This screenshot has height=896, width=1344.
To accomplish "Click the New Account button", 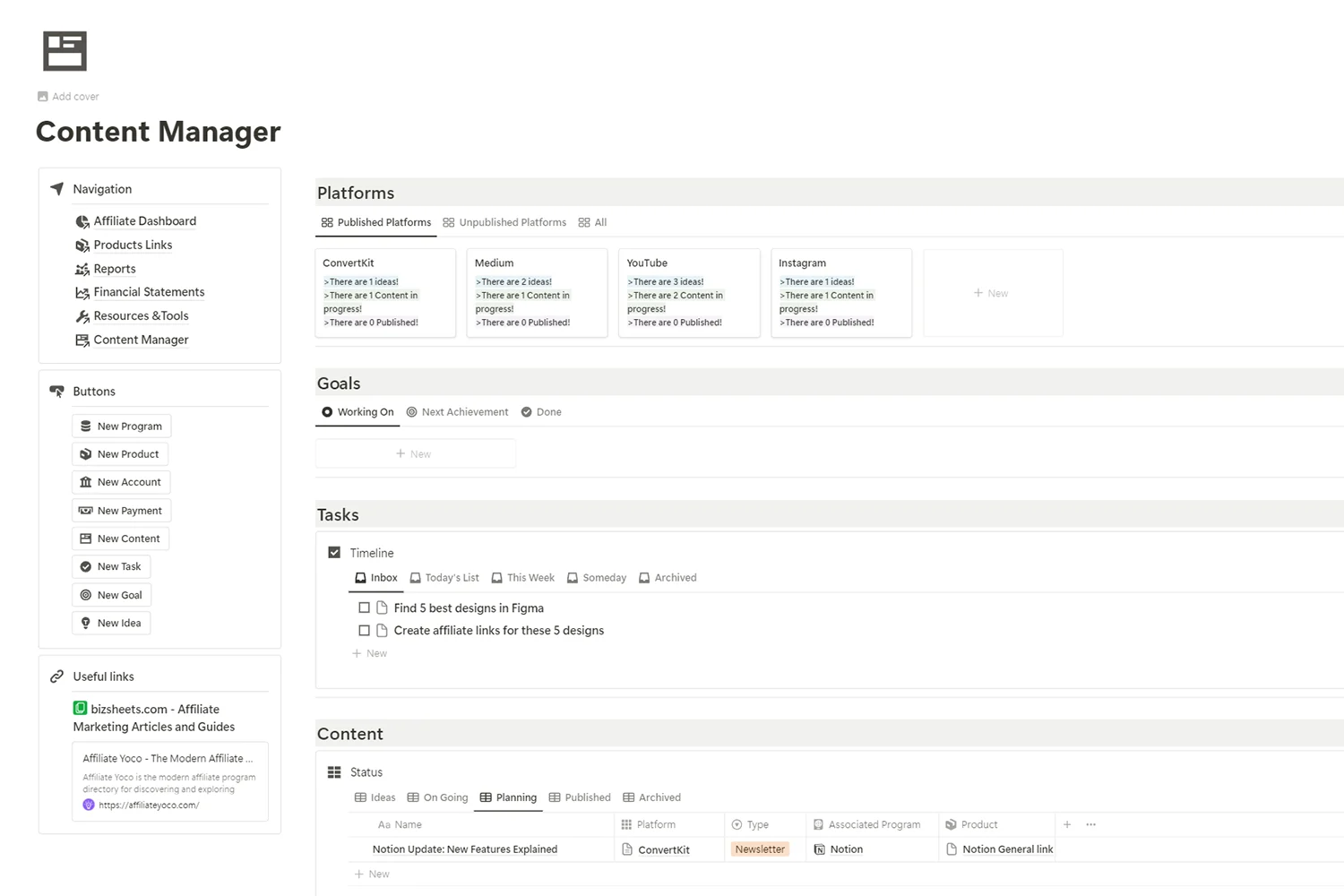I will (121, 482).
